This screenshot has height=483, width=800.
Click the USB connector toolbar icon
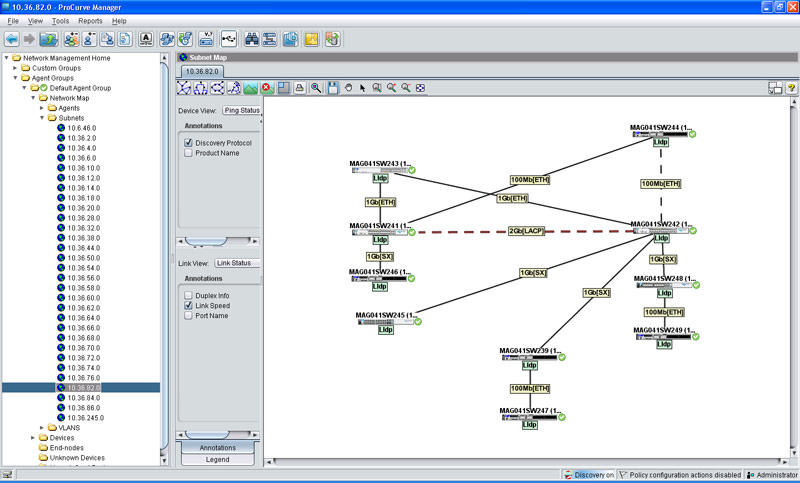[229, 39]
